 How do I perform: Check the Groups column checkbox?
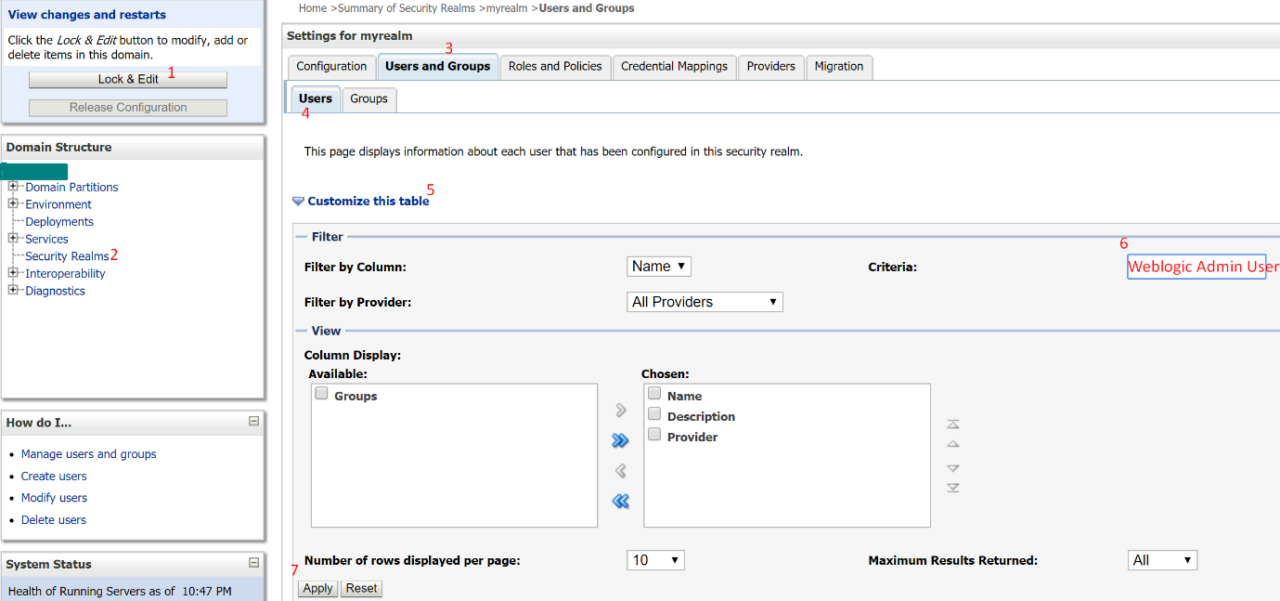[x=322, y=394]
